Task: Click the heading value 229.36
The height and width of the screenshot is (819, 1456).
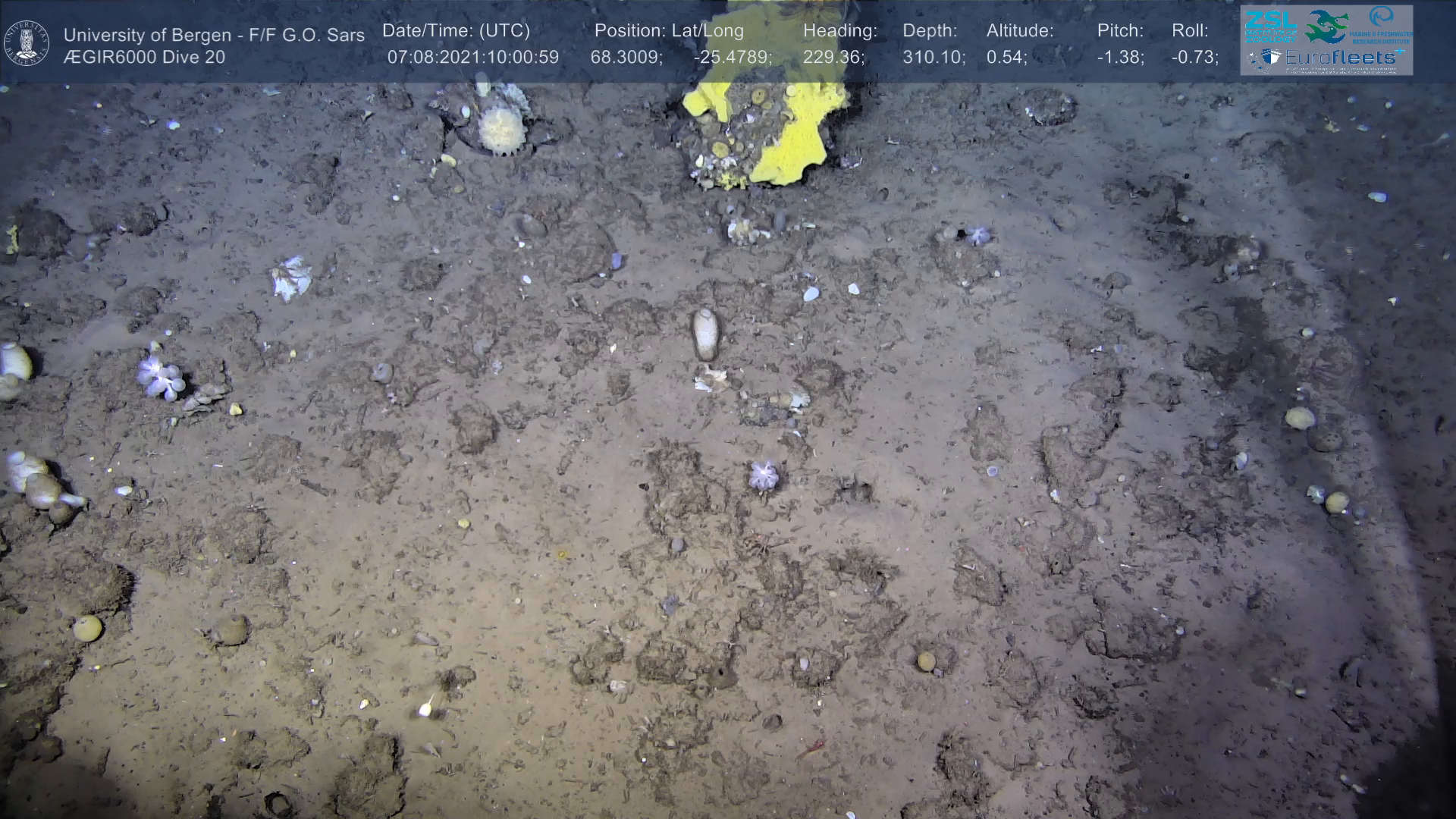Action: click(x=833, y=58)
